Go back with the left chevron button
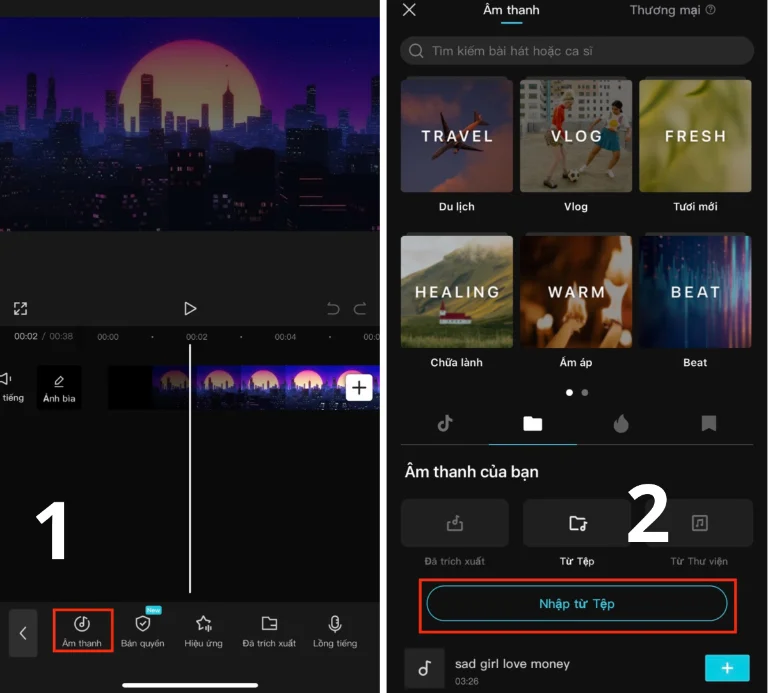The width and height of the screenshot is (768, 693). click(x=23, y=633)
